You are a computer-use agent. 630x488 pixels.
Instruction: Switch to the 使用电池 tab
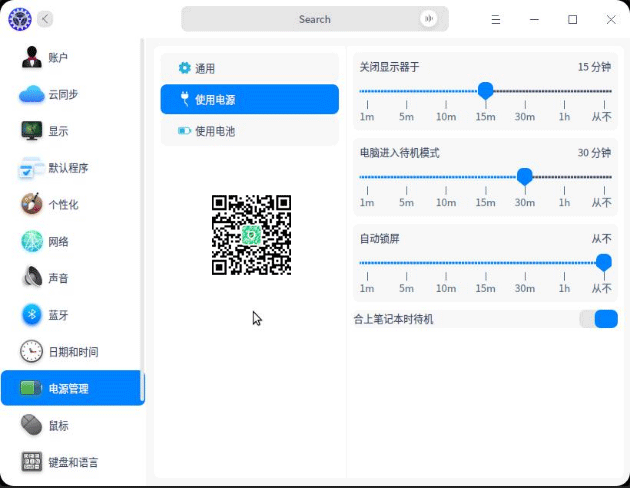pos(250,131)
